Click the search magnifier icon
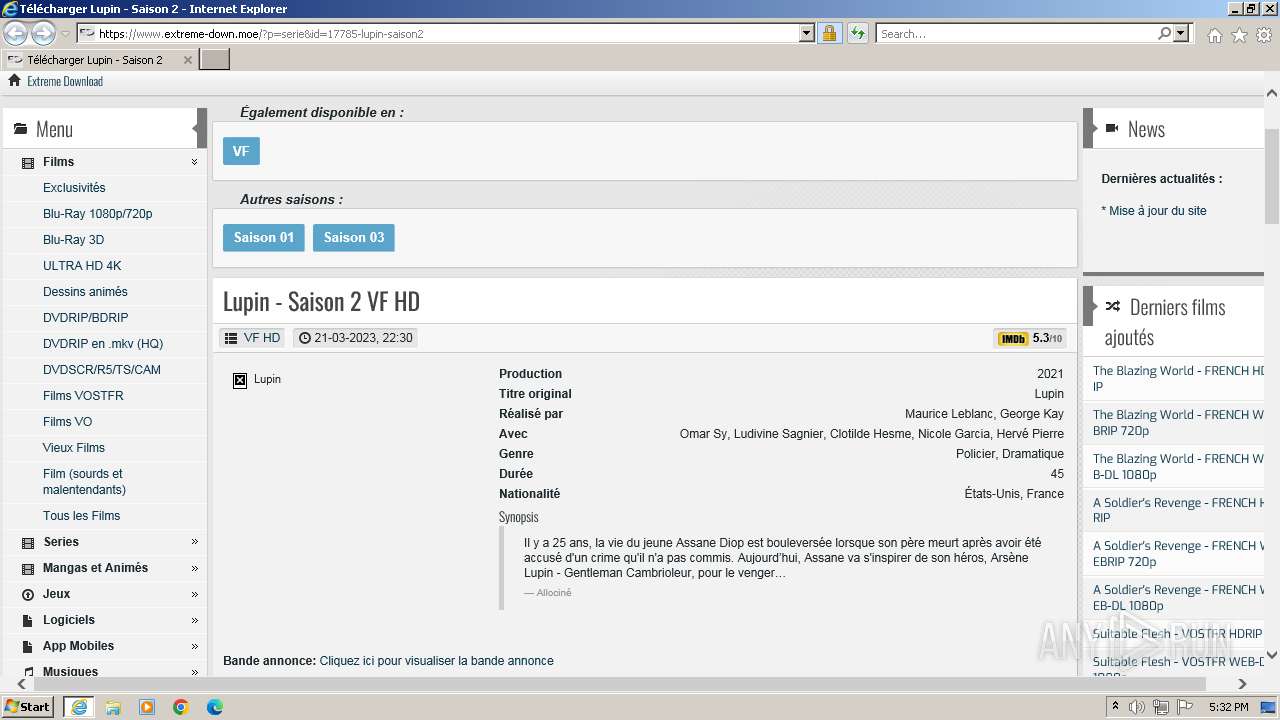Viewport: 1280px width, 720px height. coord(1164,34)
